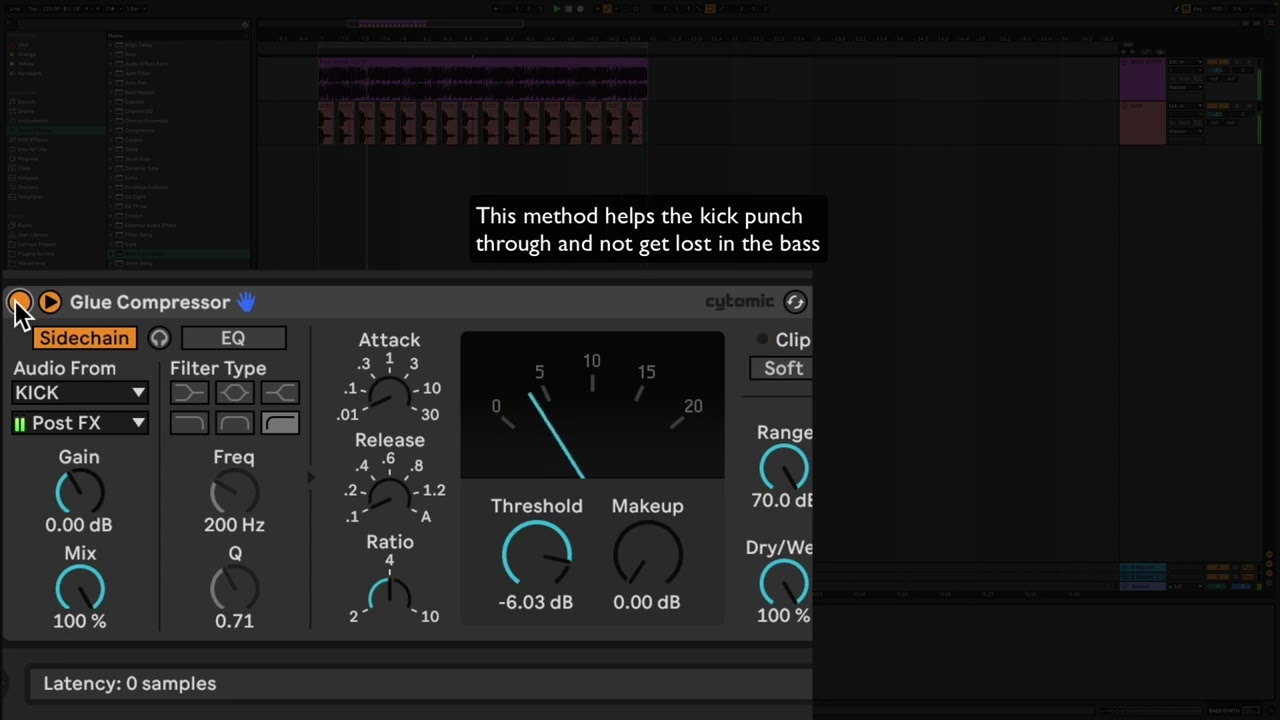Toggle the Soft clip button
Viewport: 1280px width, 720px height.
click(x=782, y=368)
